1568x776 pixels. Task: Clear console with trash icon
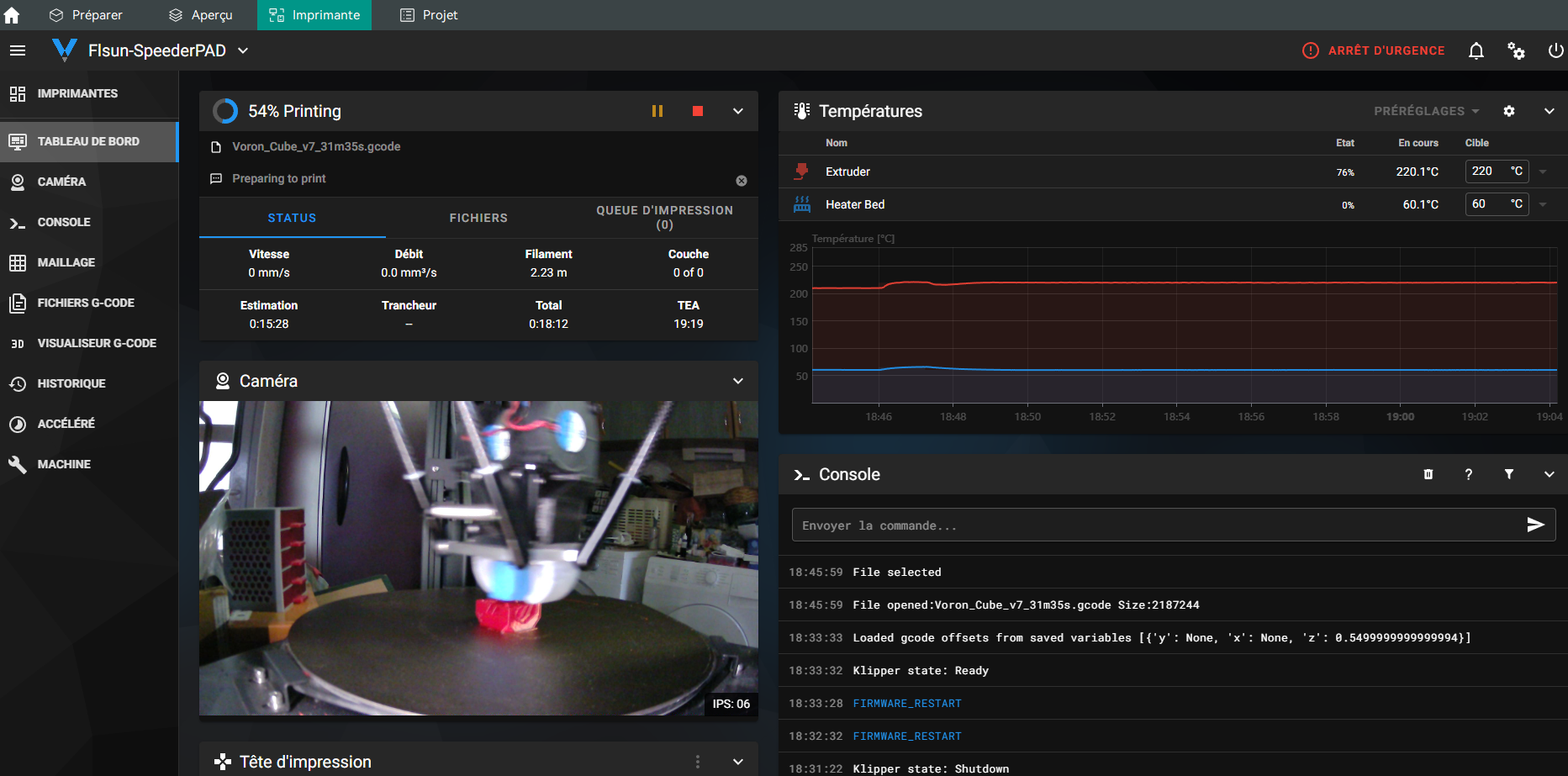(x=1428, y=474)
